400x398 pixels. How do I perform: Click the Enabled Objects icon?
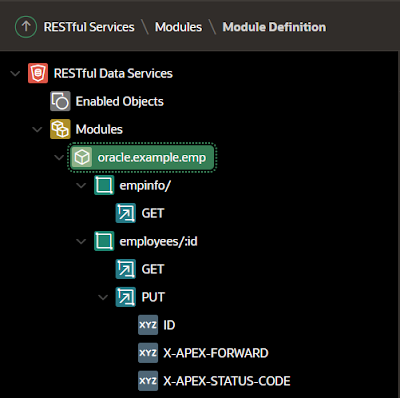[60, 101]
